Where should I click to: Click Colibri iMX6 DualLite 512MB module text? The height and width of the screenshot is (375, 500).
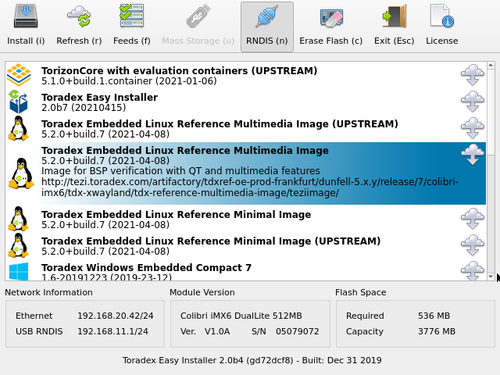point(241,316)
